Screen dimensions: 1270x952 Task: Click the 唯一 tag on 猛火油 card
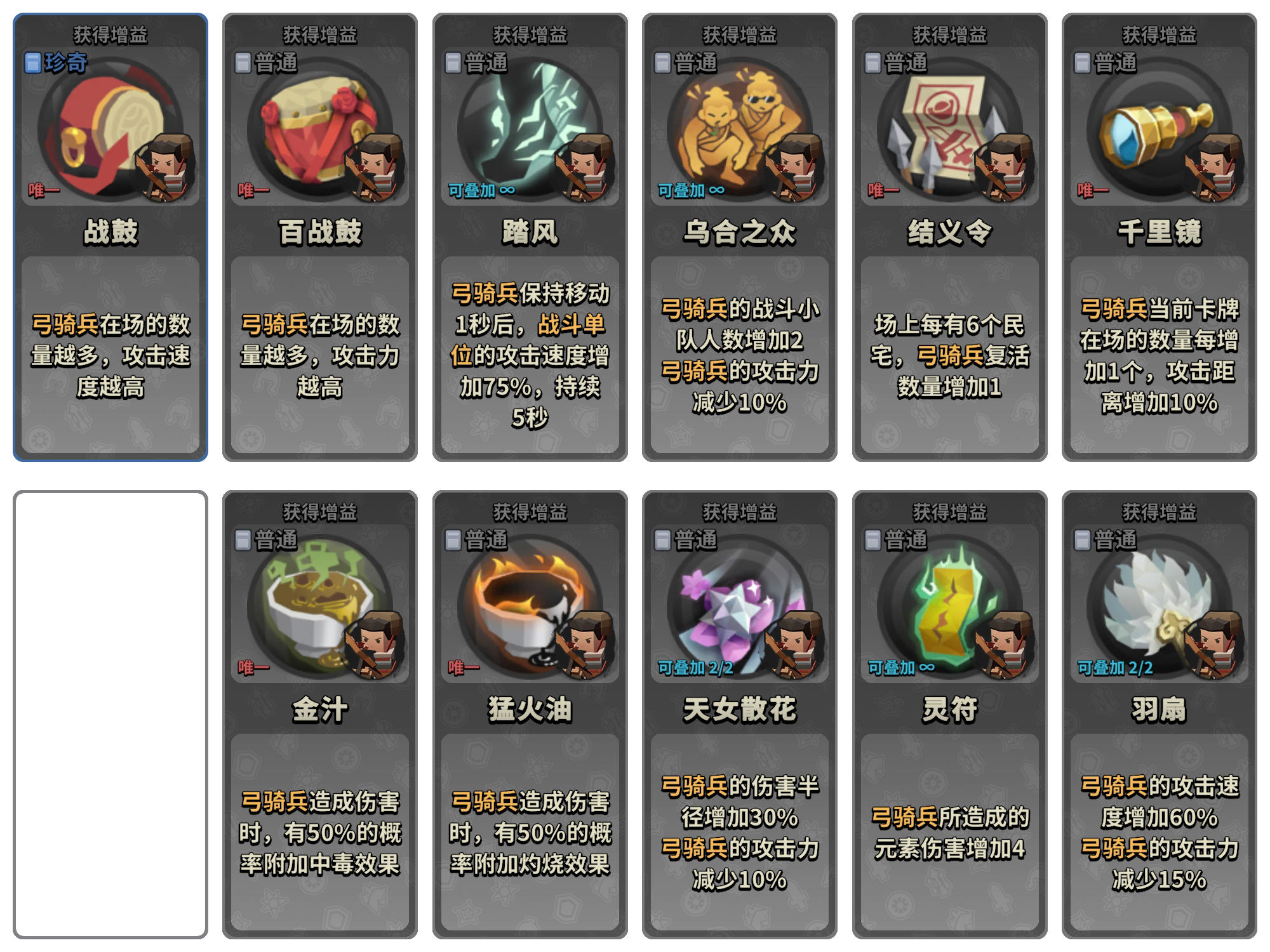point(464,668)
